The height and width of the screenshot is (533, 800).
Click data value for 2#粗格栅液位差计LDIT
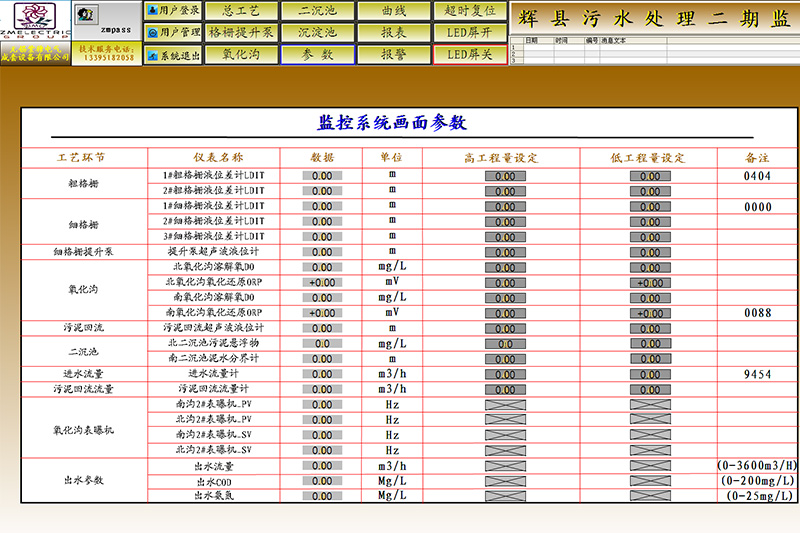pos(322,191)
